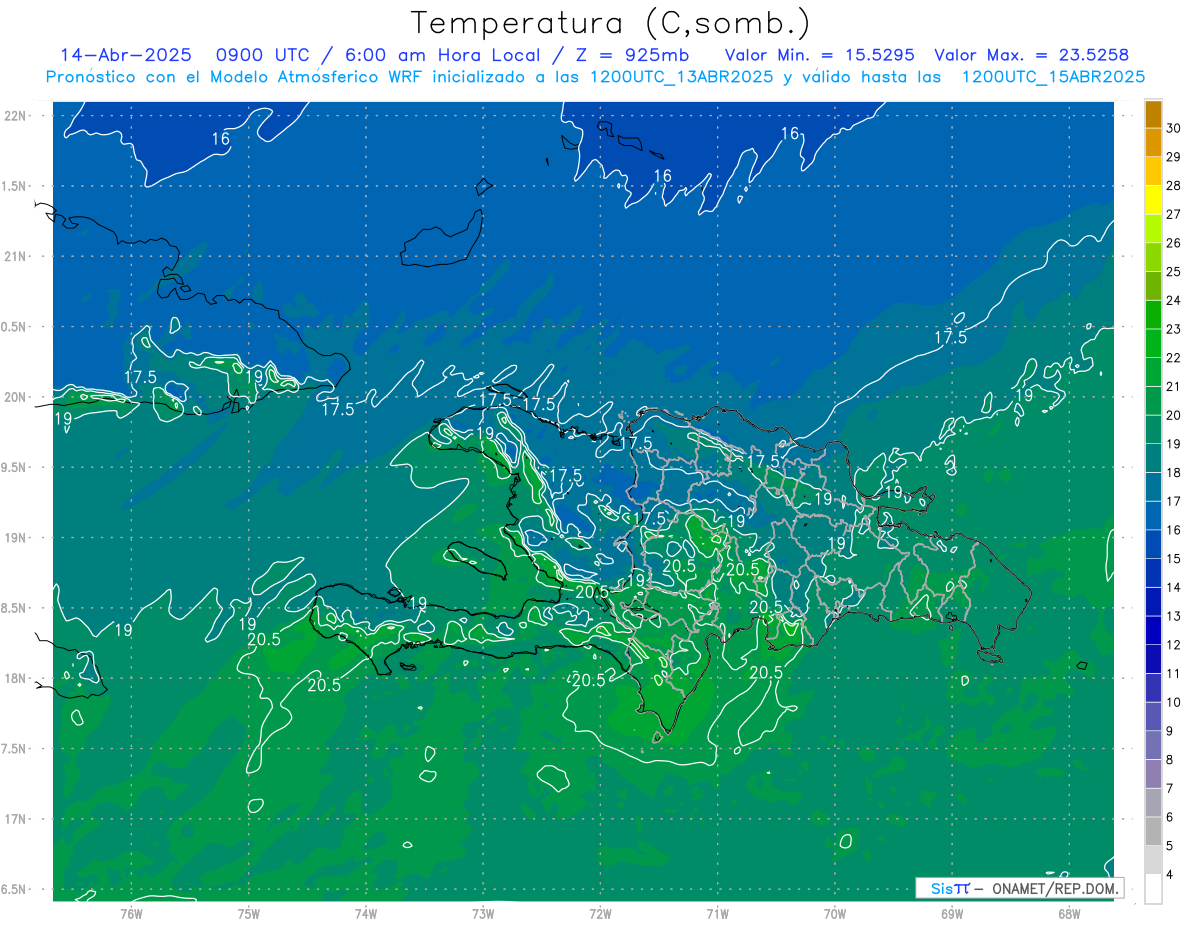
Task: Click the color bar legend value "7"
Action: 1171,789
